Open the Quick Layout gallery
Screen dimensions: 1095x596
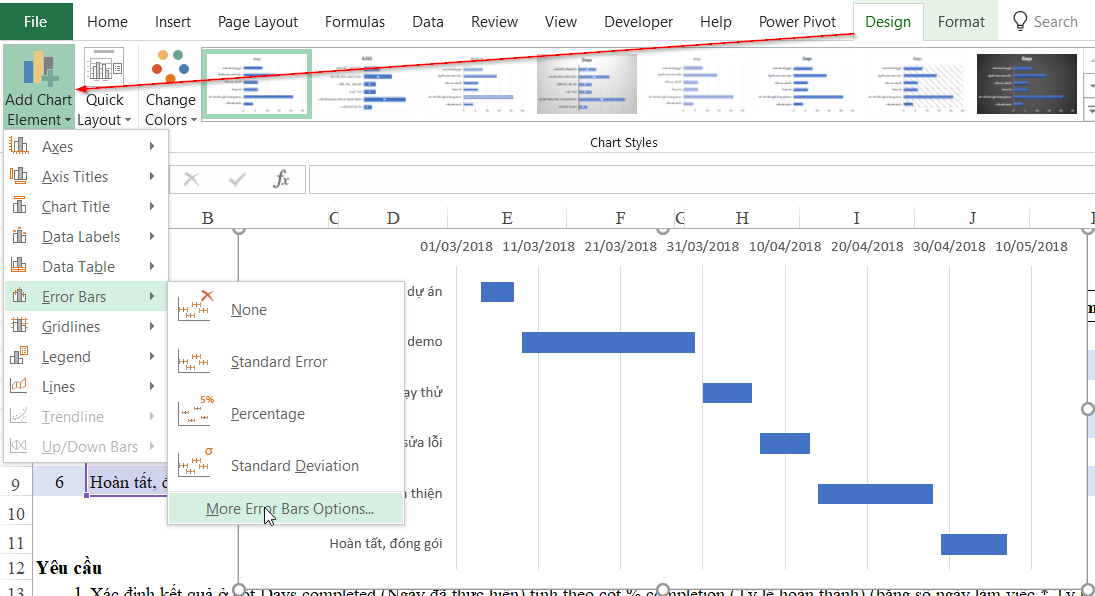[x=104, y=85]
